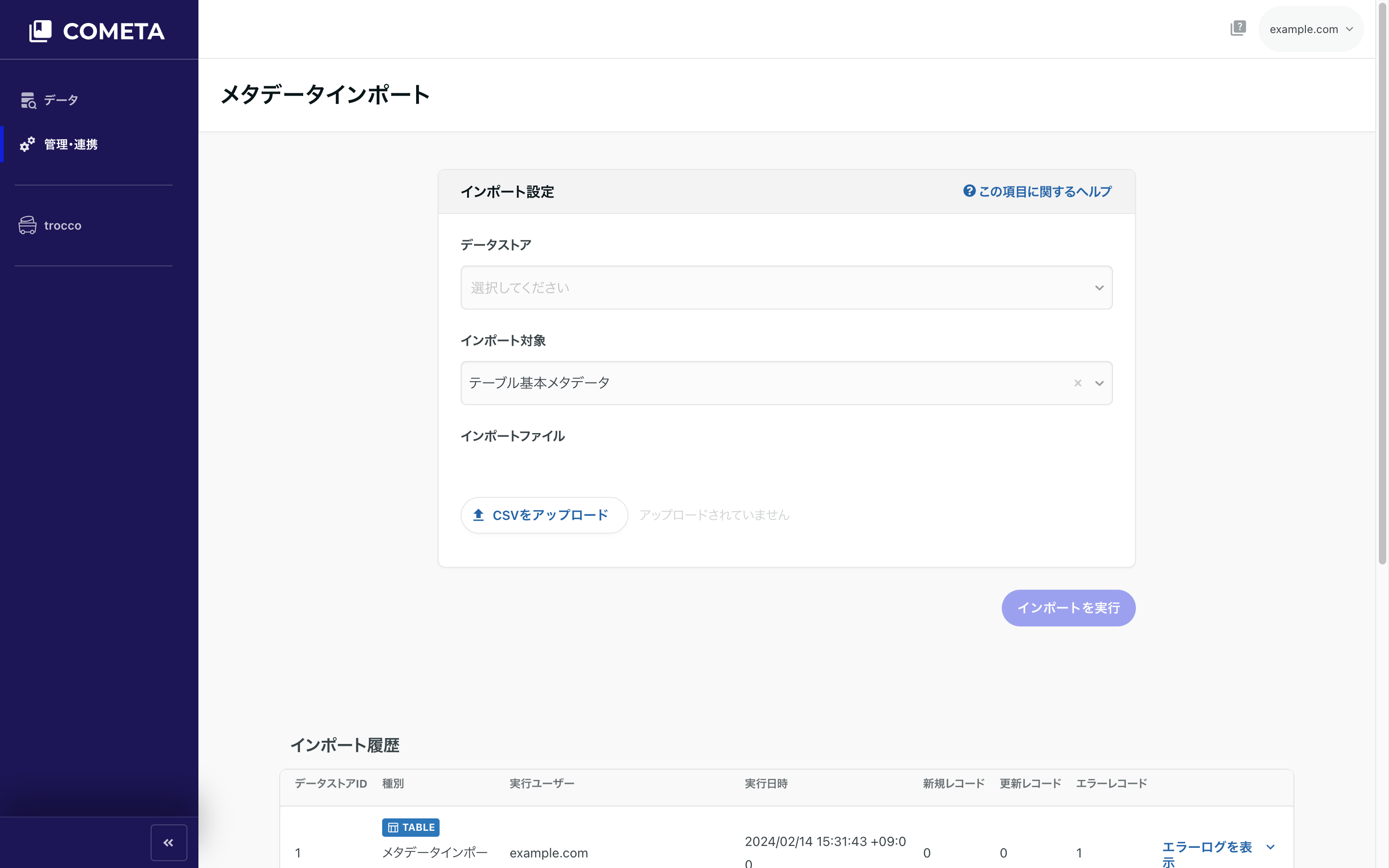Viewport: 1389px width, 868px height.
Task: Select データ in the sidebar menu
Action: (61, 101)
